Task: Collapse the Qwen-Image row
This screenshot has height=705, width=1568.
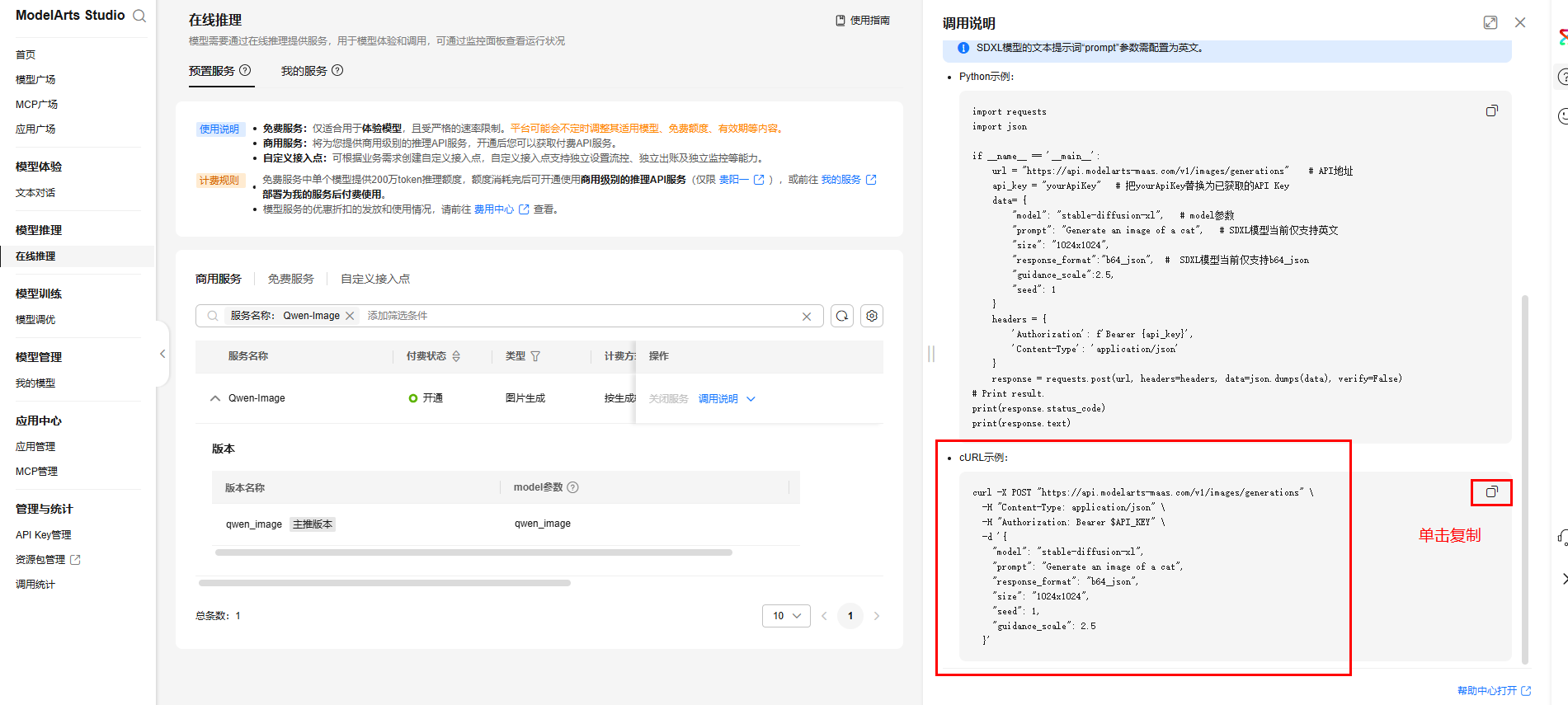Action: point(215,398)
